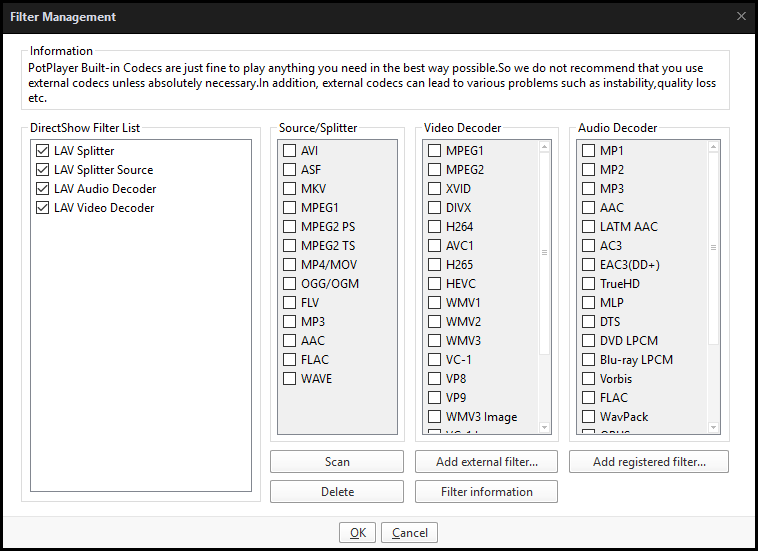The height and width of the screenshot is (551, 758).
Task: Check the TrueHD audio decoder
Action: pos(589,284)
